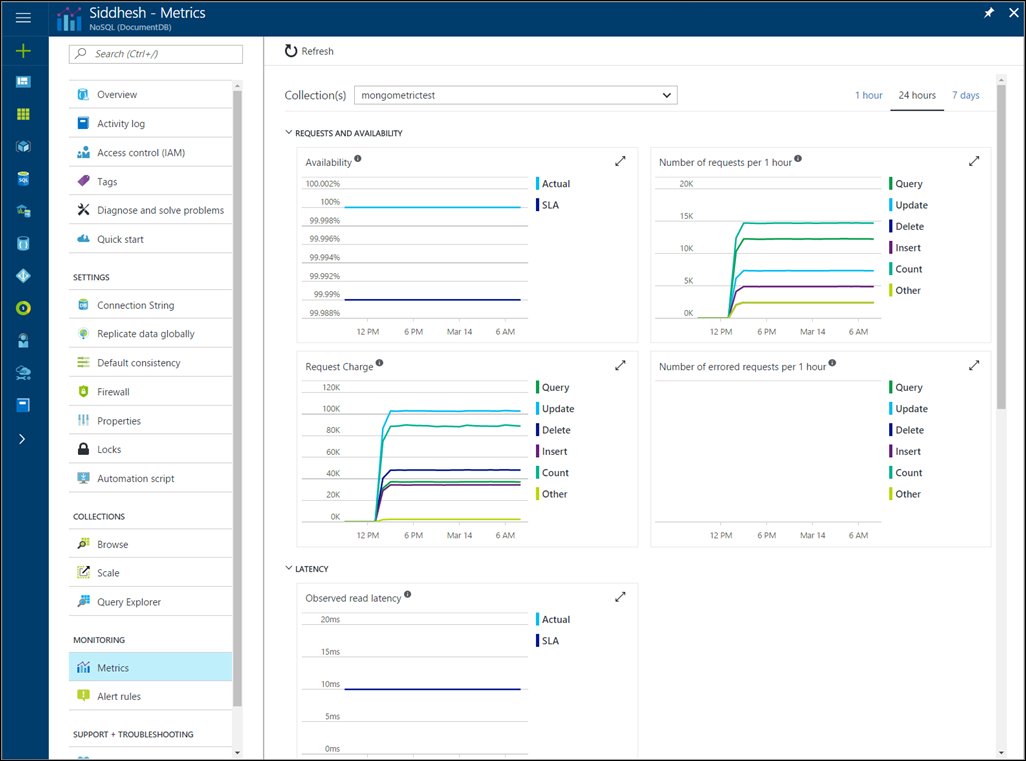
Task: Click into the Search (Ctrl+/) field
Action: (x=156, y=54)
